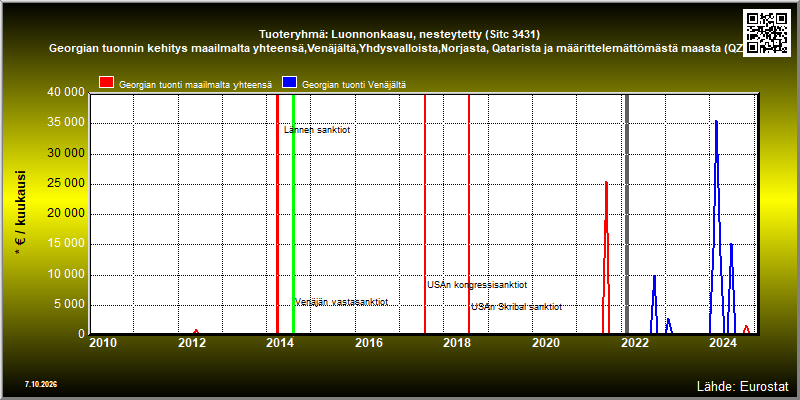Click the date 7.10.2026
The height and width of the screenshot is (400, 800).
[41, 384]
